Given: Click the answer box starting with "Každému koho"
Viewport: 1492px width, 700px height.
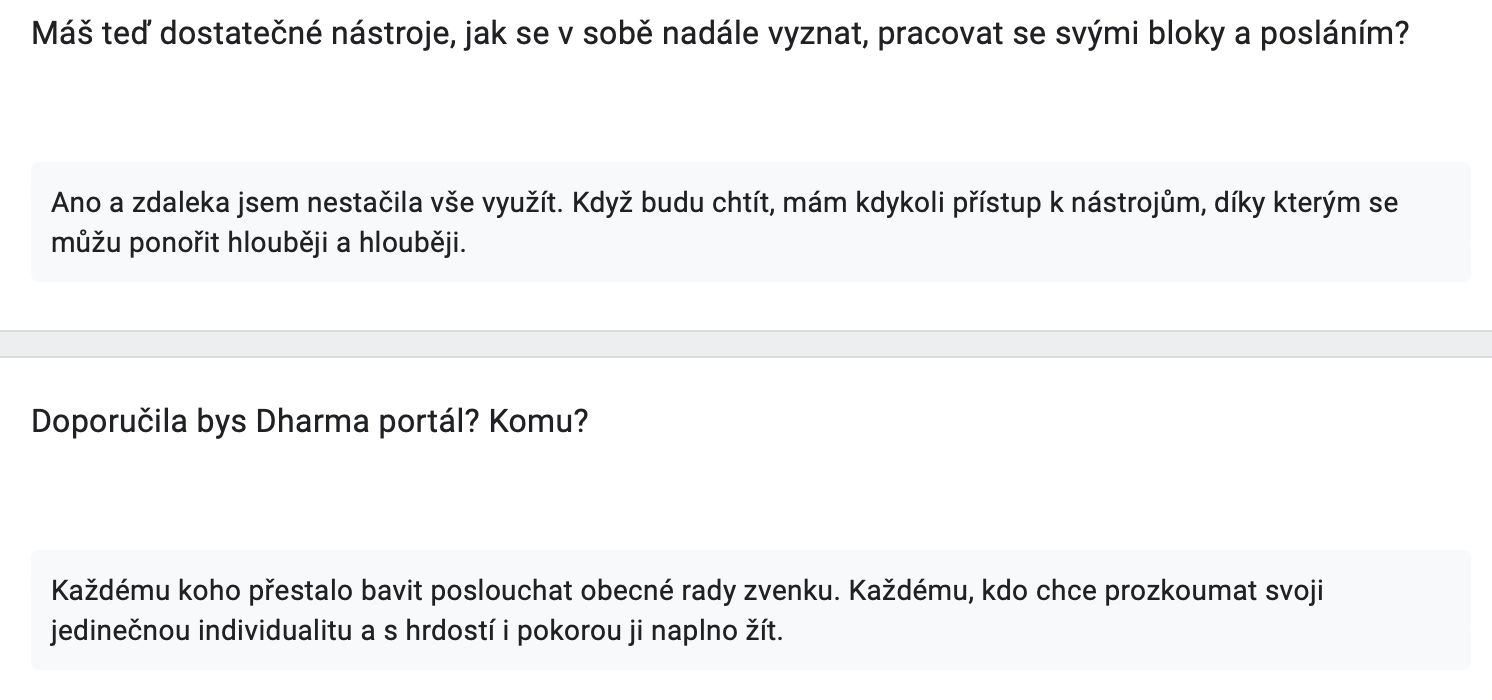Looking at the screenshot, I should (750, 610).
